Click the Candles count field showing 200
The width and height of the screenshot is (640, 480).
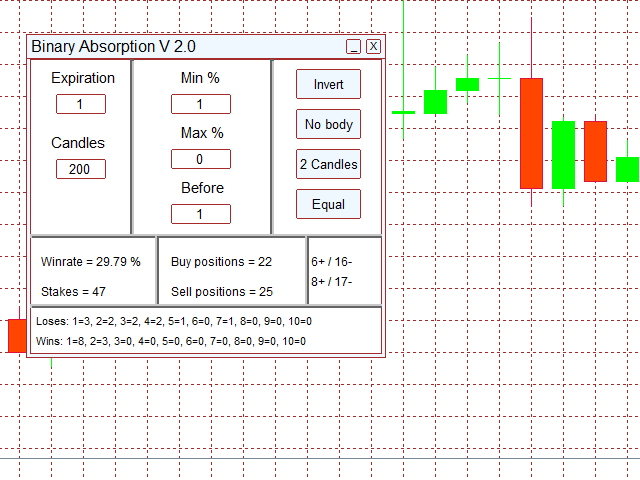tap(81, 169)
